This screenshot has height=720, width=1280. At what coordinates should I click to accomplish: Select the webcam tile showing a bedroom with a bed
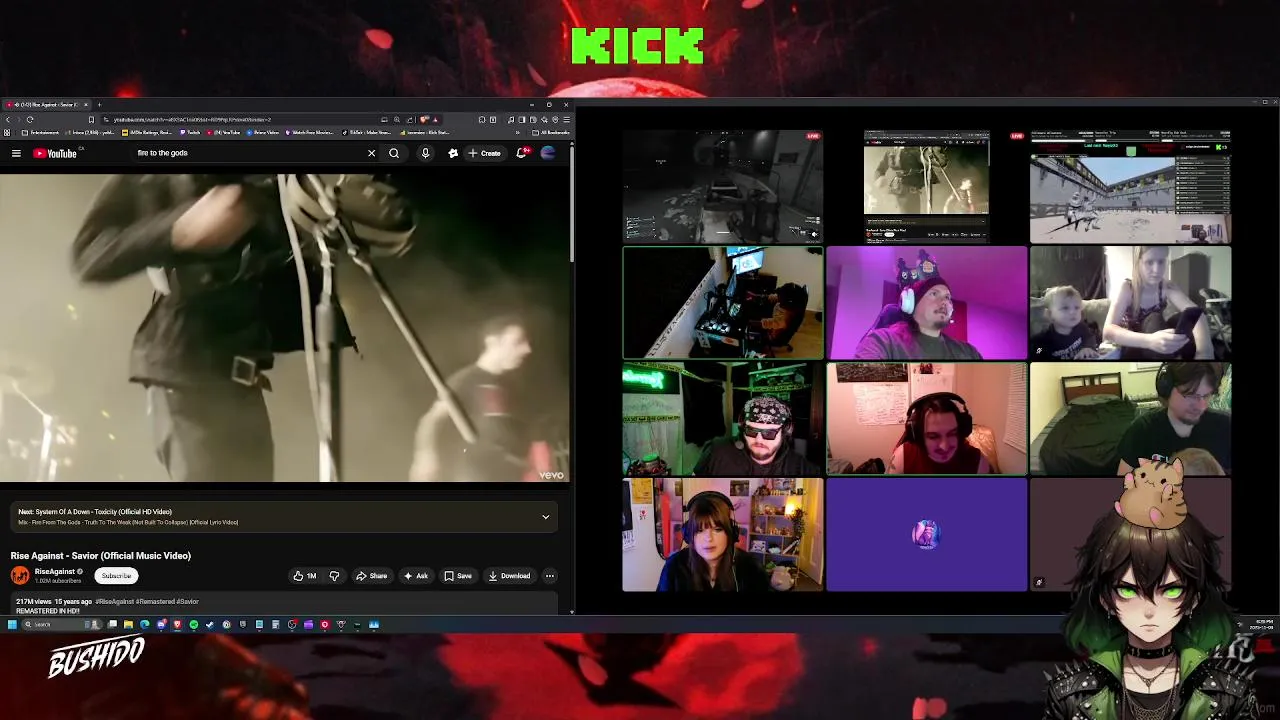point(1130,419)
